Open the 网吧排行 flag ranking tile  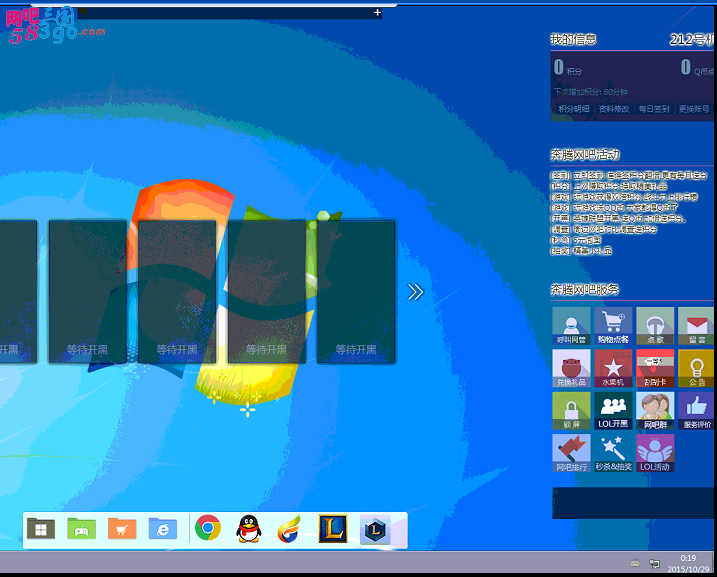[571, 453]
